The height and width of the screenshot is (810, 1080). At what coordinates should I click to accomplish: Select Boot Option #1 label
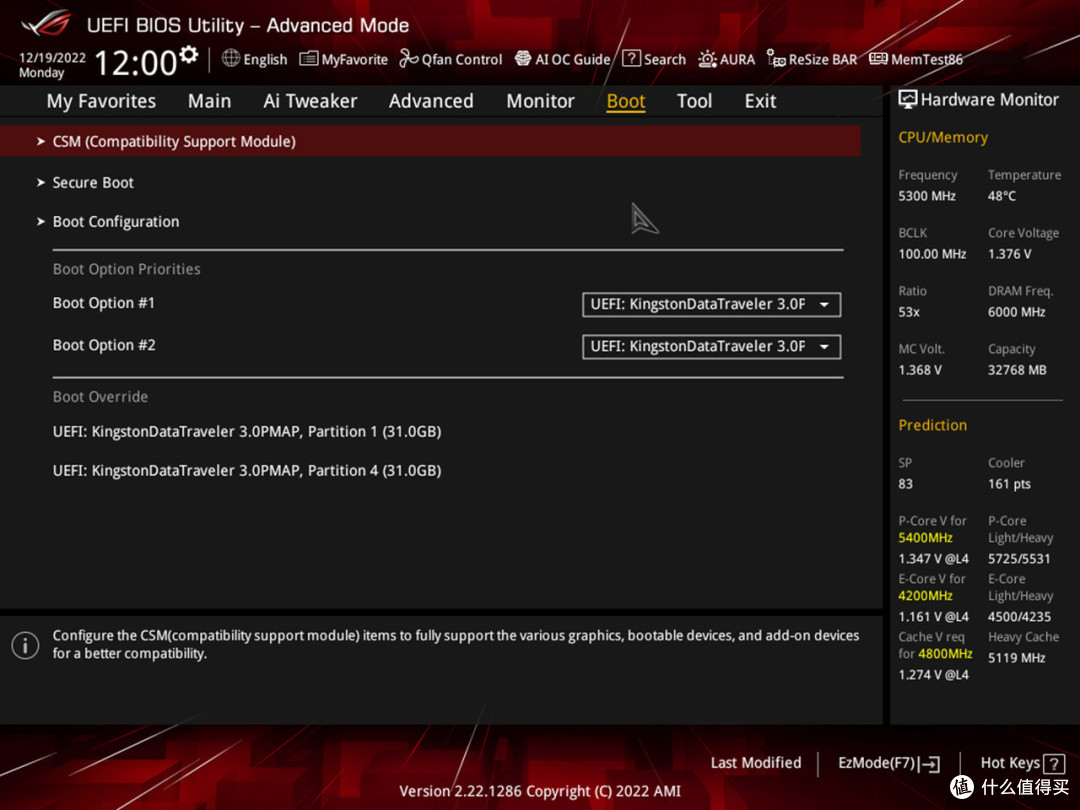pos(104,303)
